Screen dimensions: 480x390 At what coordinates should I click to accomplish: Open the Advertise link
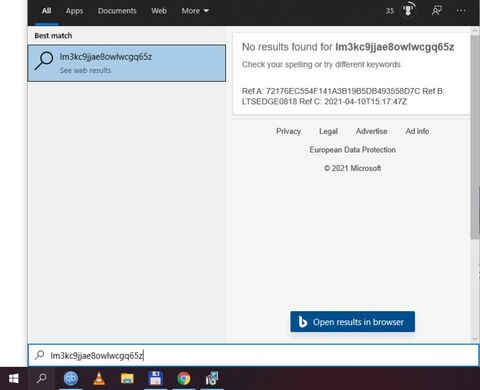pyautogui.click(x=371, y=131)
